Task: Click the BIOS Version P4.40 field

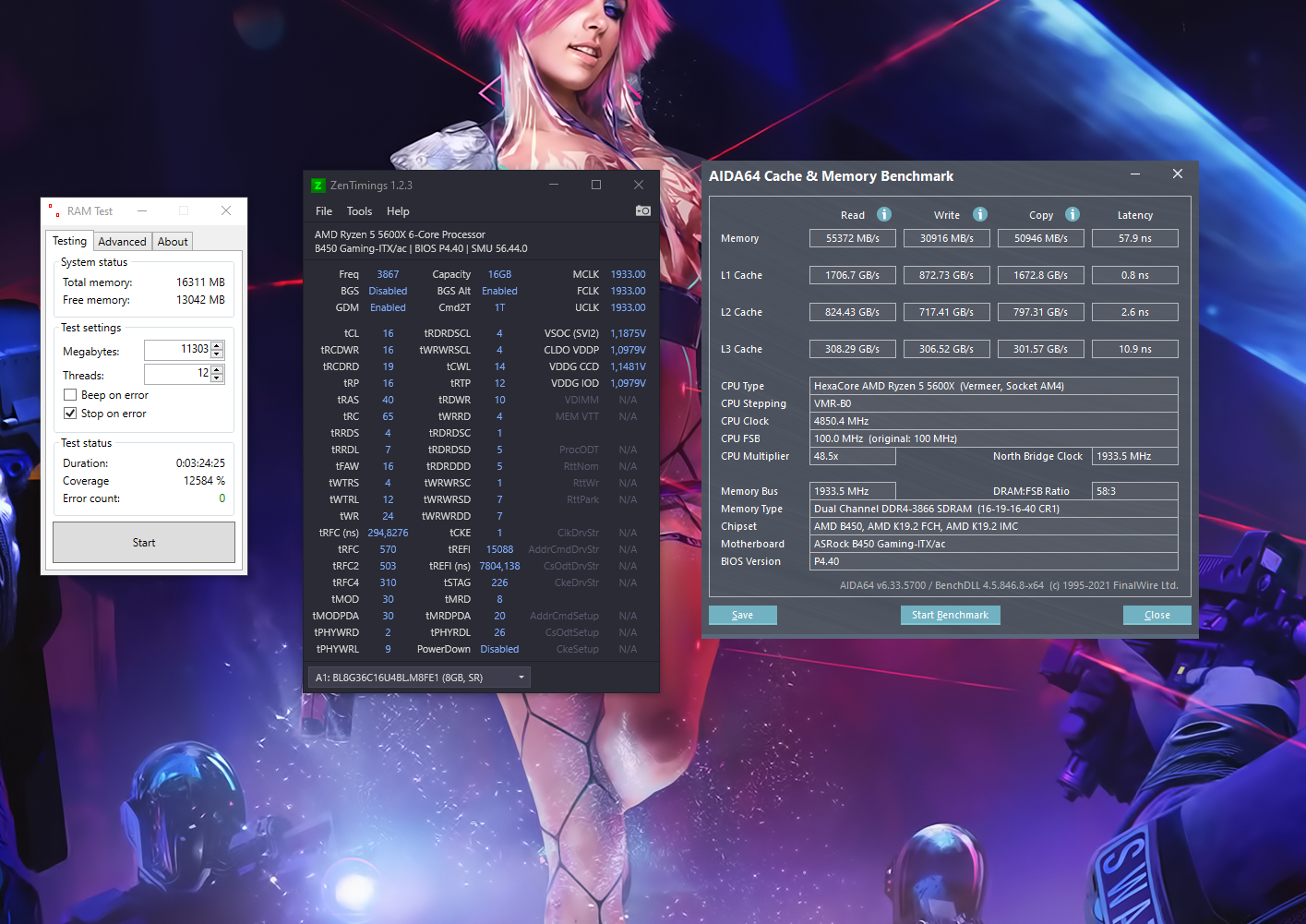Action: click(994, 561)
